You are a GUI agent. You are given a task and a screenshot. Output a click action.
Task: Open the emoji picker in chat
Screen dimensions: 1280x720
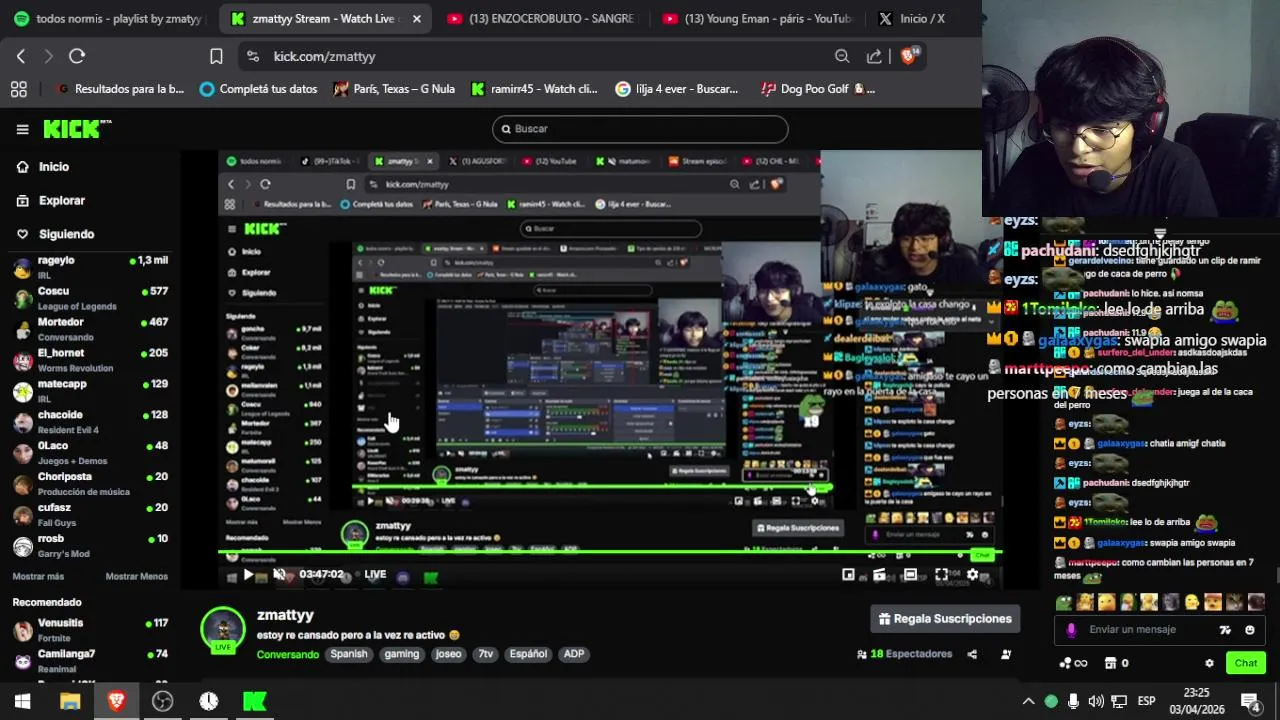(1249, 630)
